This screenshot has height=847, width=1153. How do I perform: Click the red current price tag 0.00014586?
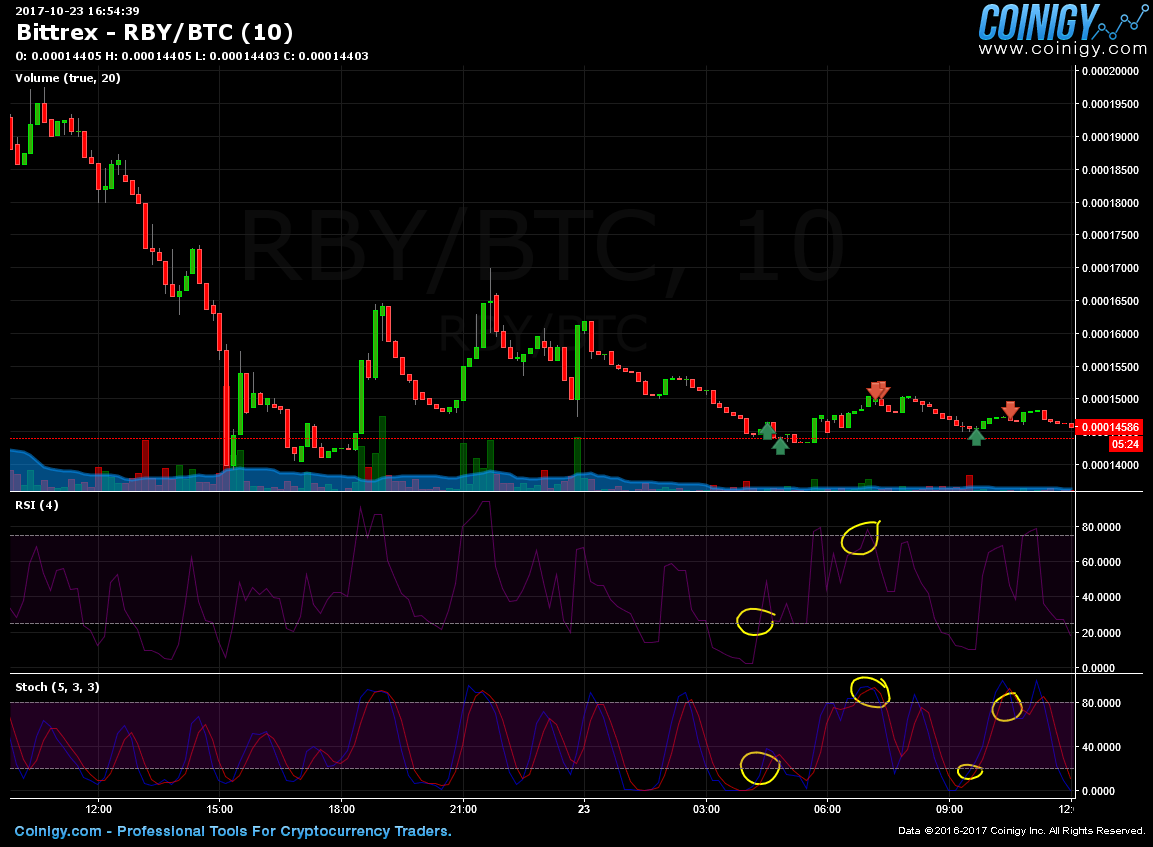[x=1110, y=427]
